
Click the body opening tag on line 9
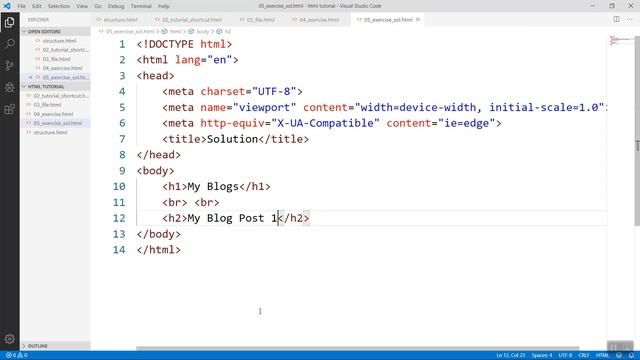pos(156,171)
